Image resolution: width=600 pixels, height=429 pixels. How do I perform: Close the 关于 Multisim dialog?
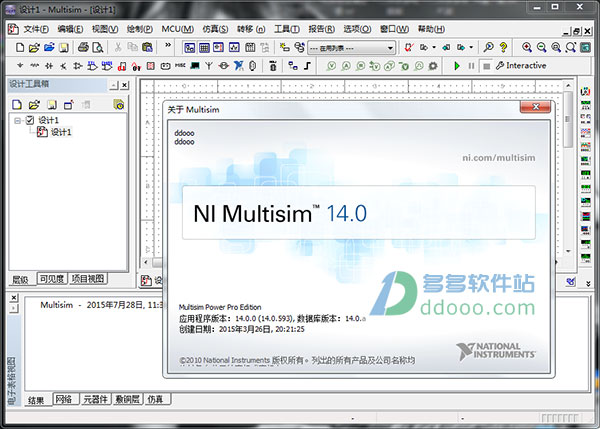tap(535, 107)
